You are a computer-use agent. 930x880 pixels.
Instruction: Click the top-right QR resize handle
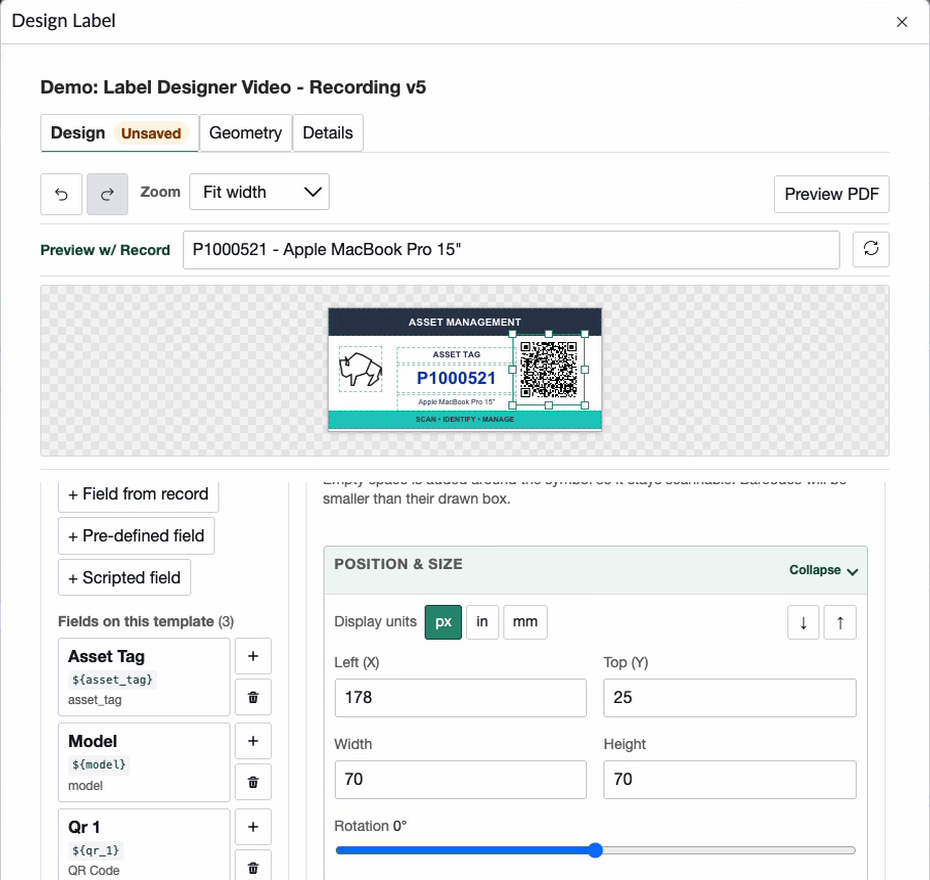tap(585, 334)
